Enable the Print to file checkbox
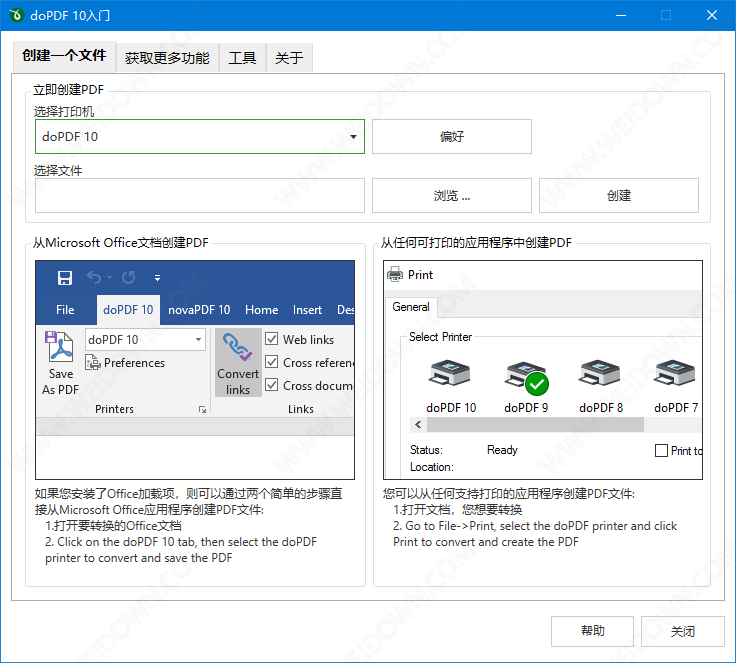Screen dimensions: 736x663 click(661, 450)
